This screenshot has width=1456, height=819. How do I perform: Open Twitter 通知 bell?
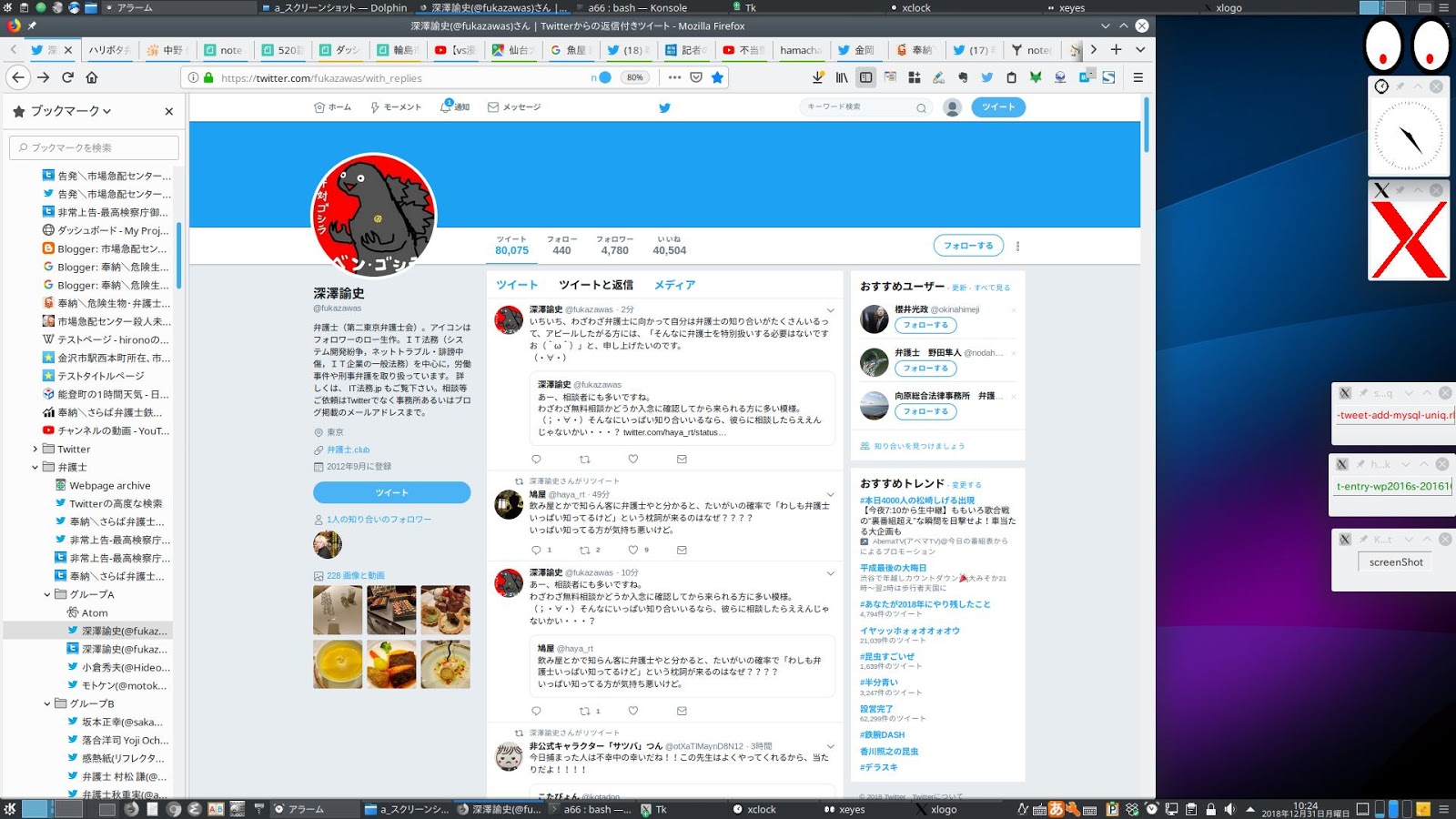[x=455, y=107]
